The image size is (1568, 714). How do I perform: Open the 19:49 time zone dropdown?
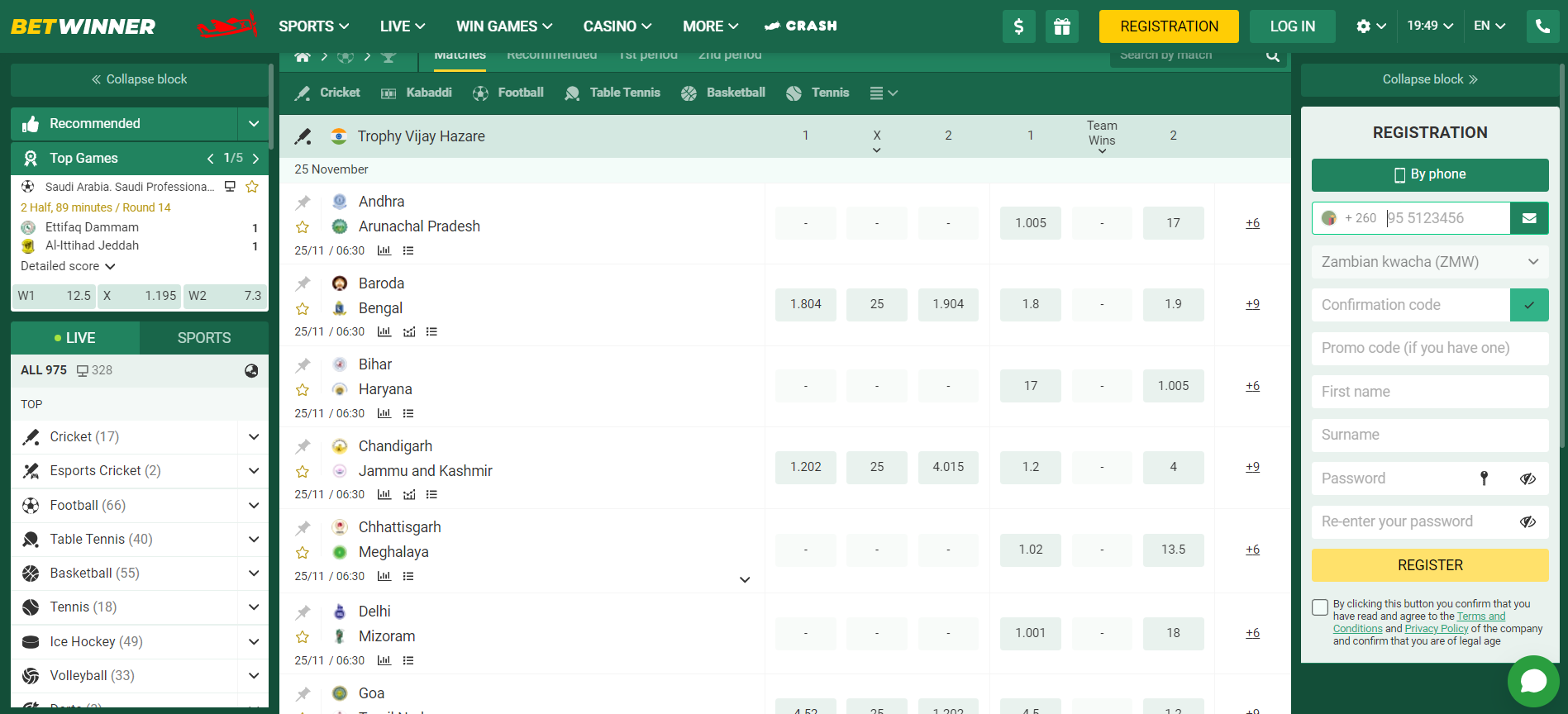coord(1430,26)
